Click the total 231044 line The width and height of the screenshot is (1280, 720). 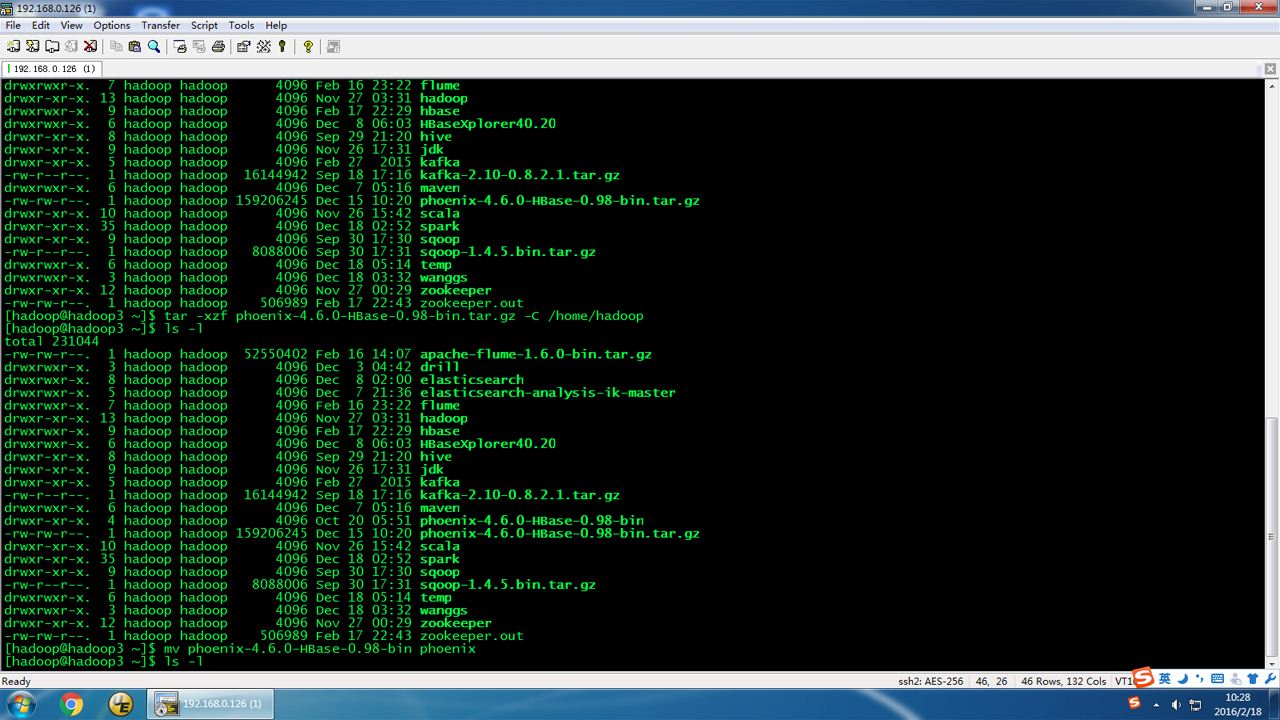(x=52, y=342)
